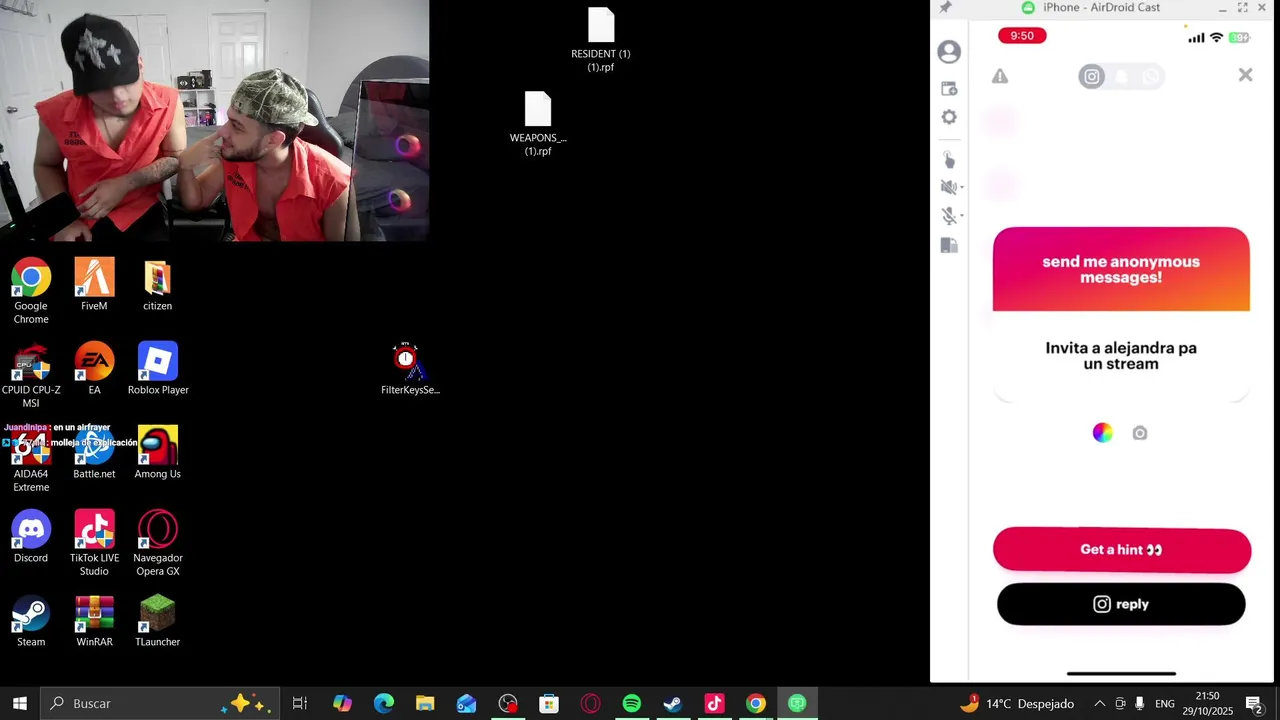Open File Explorer in taskbar
1280x720 pixels.
click(425, 703)
